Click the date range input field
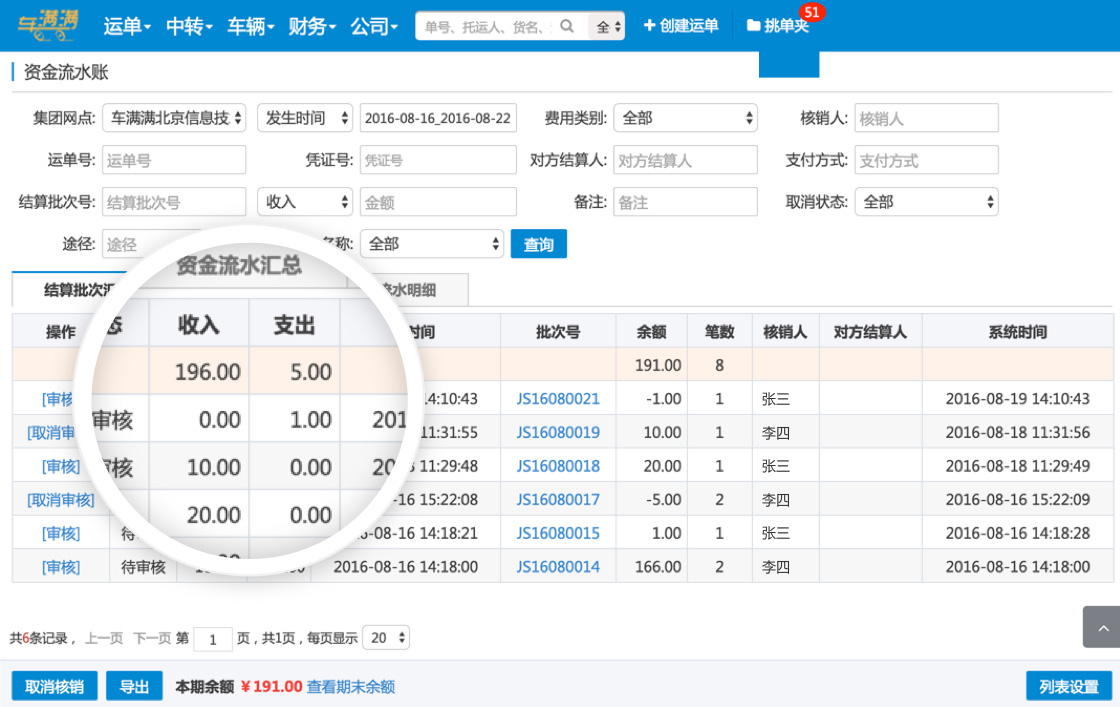1120x707 pixels. coord(438,118)
